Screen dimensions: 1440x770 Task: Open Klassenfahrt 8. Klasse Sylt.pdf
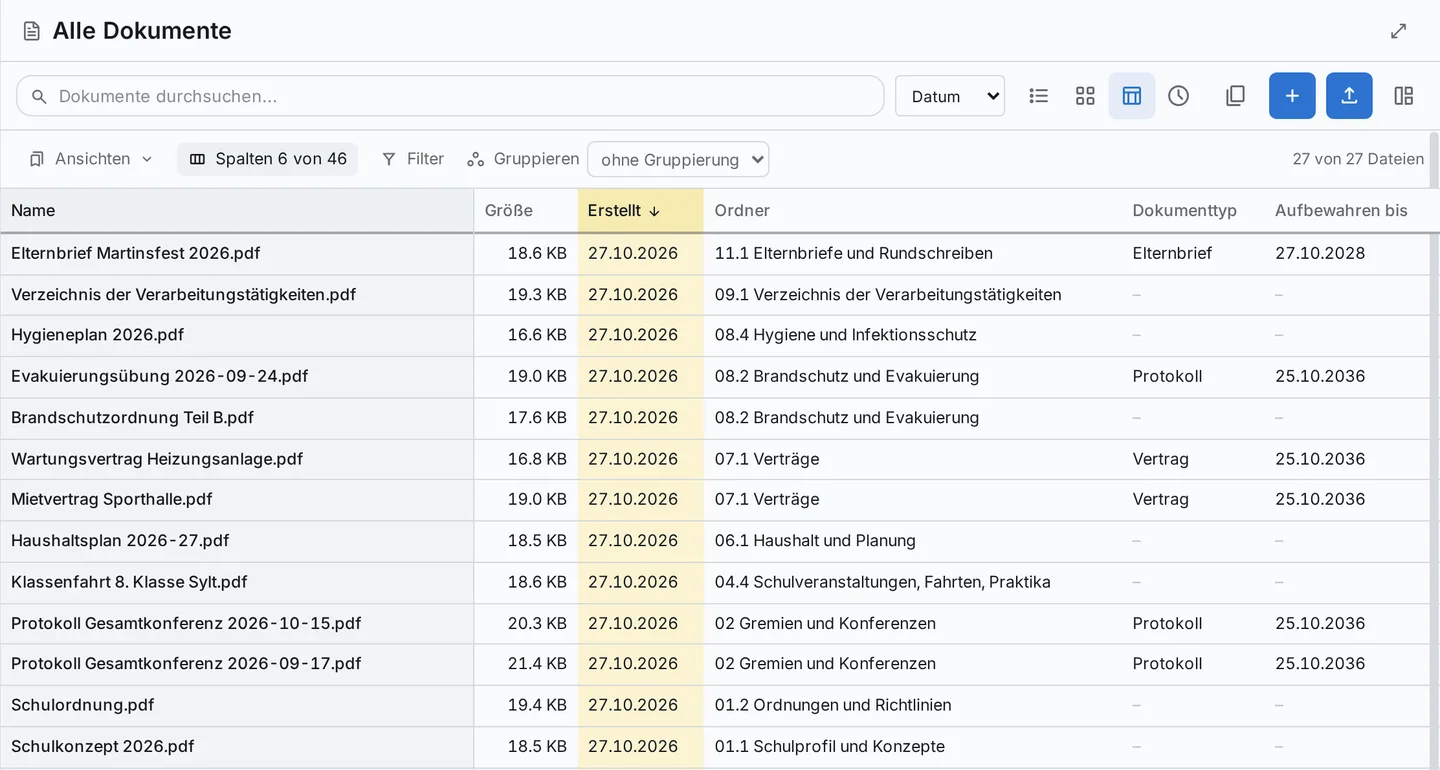coord(129,582)
